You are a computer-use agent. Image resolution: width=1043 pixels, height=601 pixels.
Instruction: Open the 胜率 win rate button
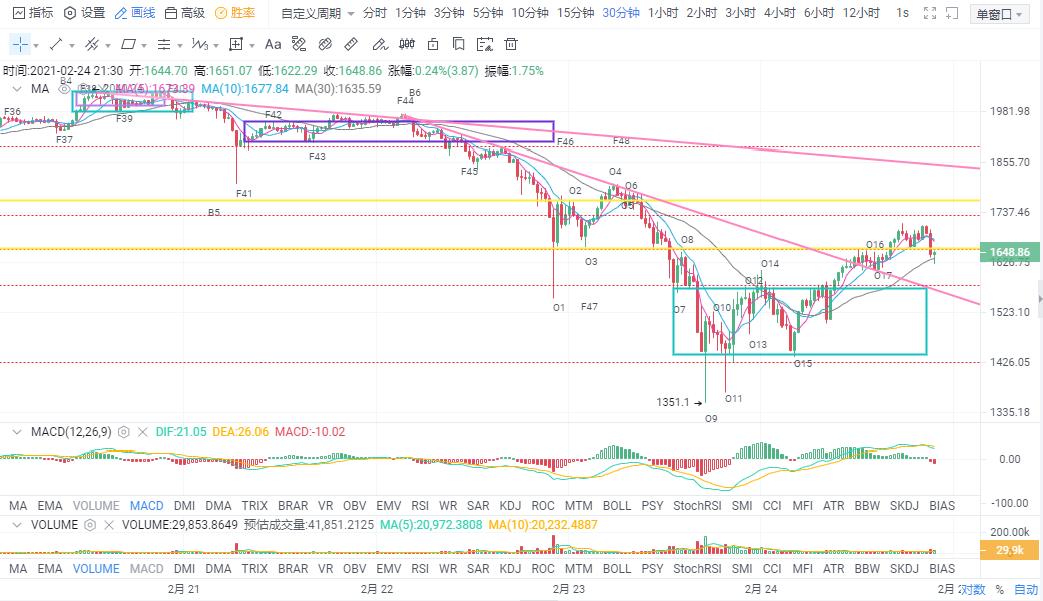point(235,13)
